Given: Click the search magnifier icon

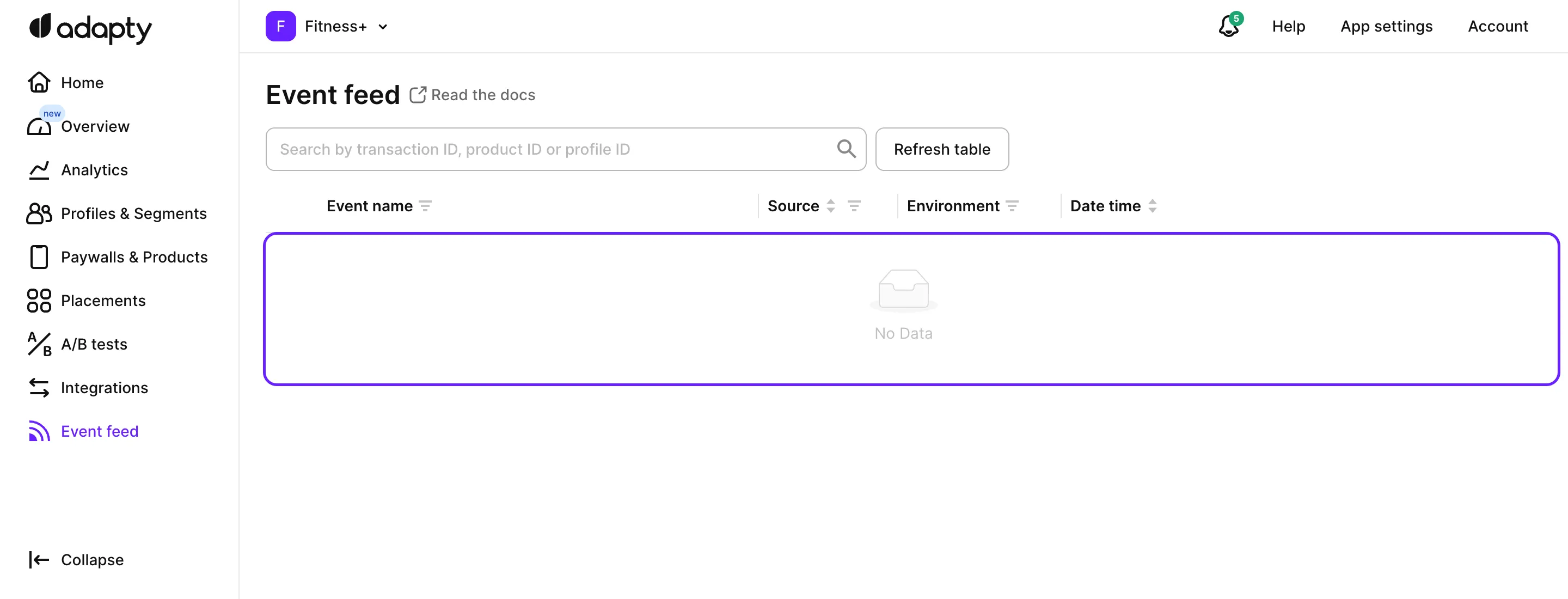Looking at the screenshot, I should (846, 149).
